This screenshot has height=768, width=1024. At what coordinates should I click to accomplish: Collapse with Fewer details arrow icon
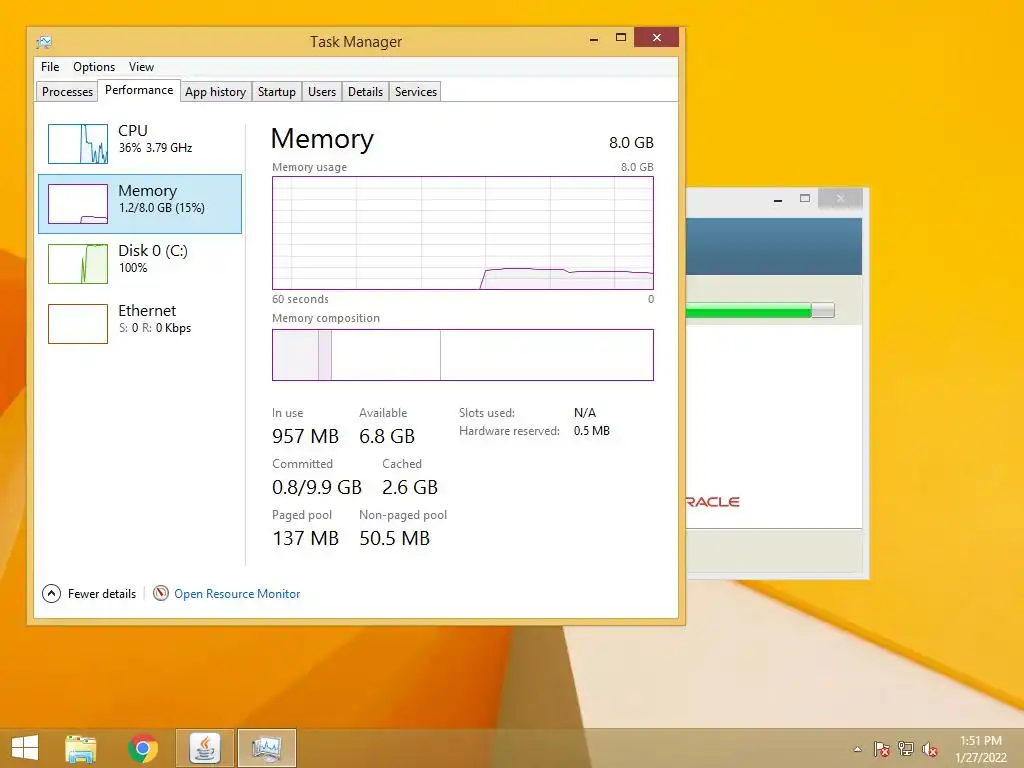tap(52, 594)
